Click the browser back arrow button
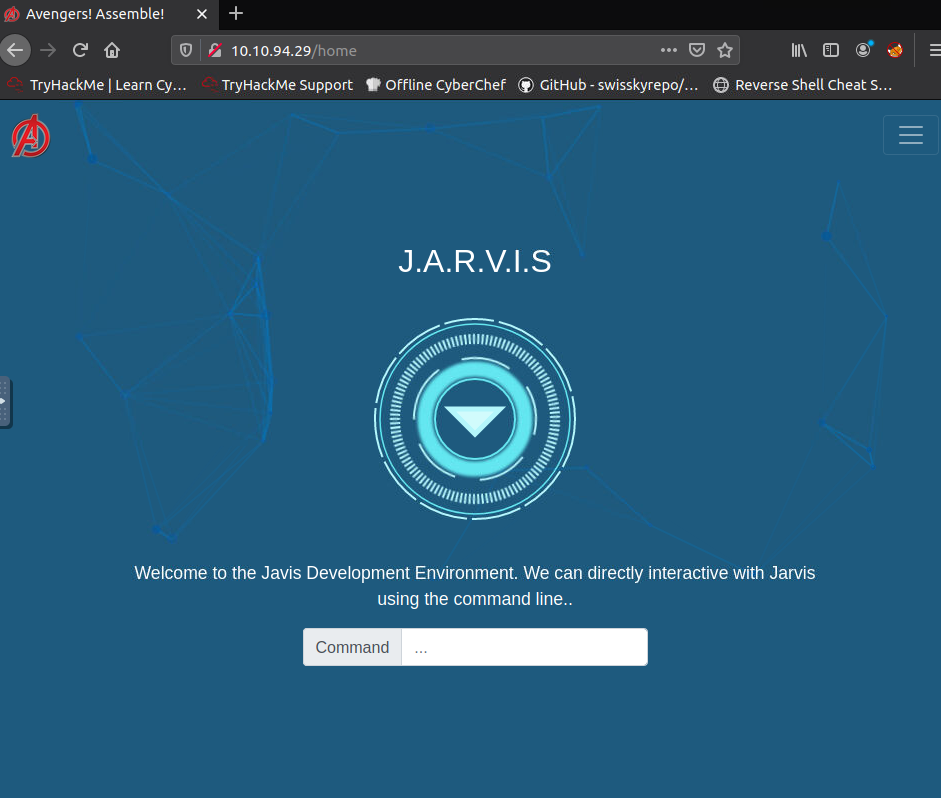 point(15,50)
